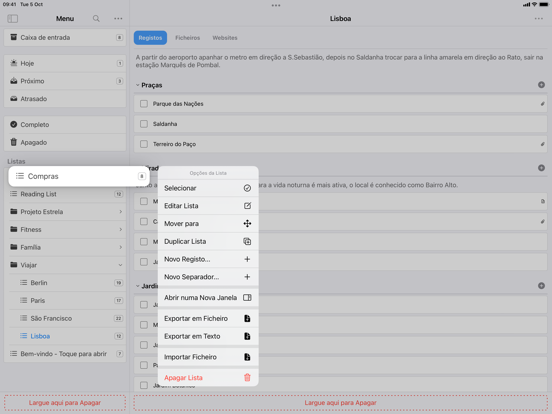Click the Duplicar Lista copy icon

click(247, 242)
